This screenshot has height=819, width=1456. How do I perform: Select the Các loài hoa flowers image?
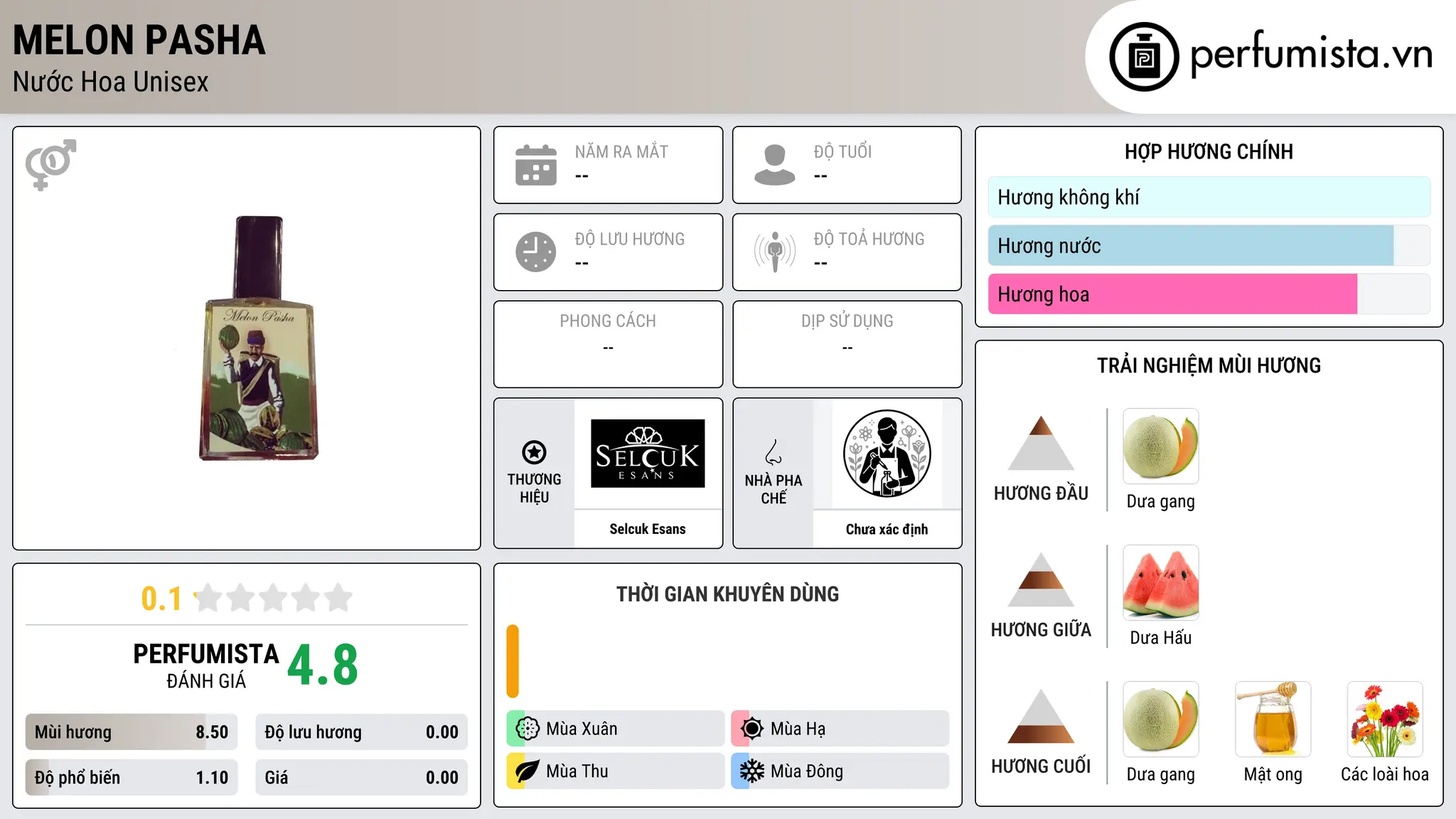pyautogui.click(x=1385, y=719)
